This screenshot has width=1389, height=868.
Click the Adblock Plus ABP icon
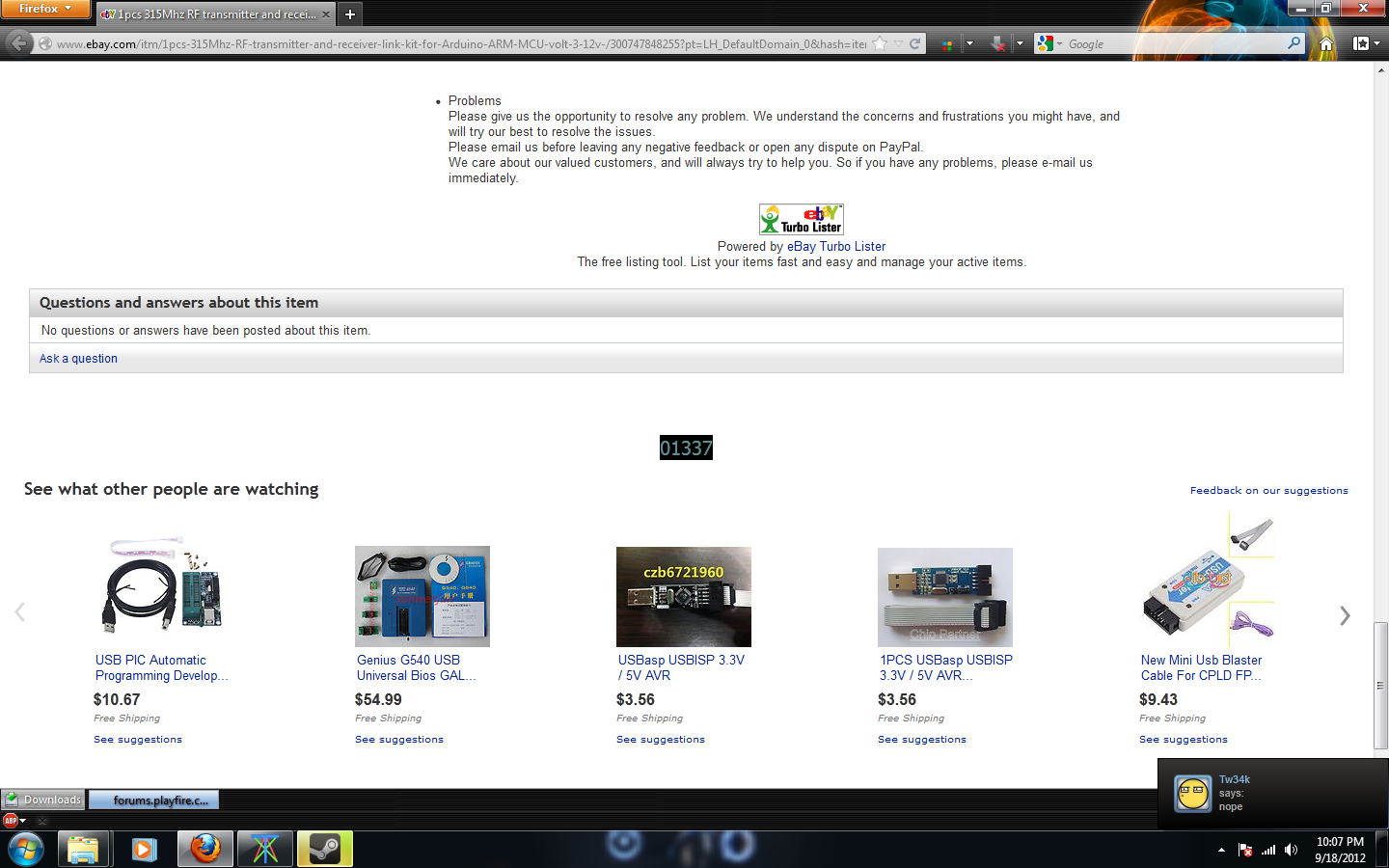click(11, 820)
